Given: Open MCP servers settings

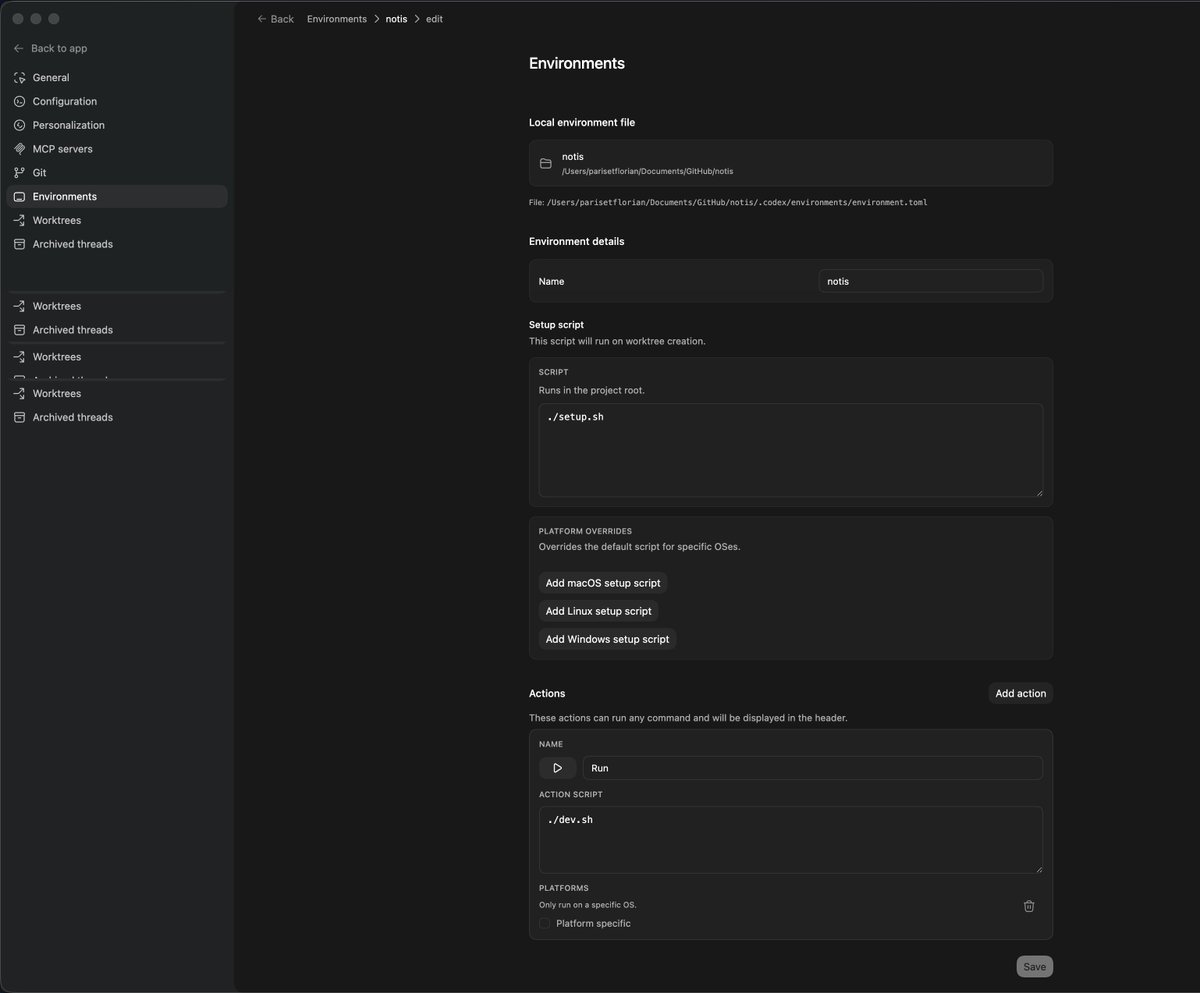Looking at the screenshot, I should point(117,149).
